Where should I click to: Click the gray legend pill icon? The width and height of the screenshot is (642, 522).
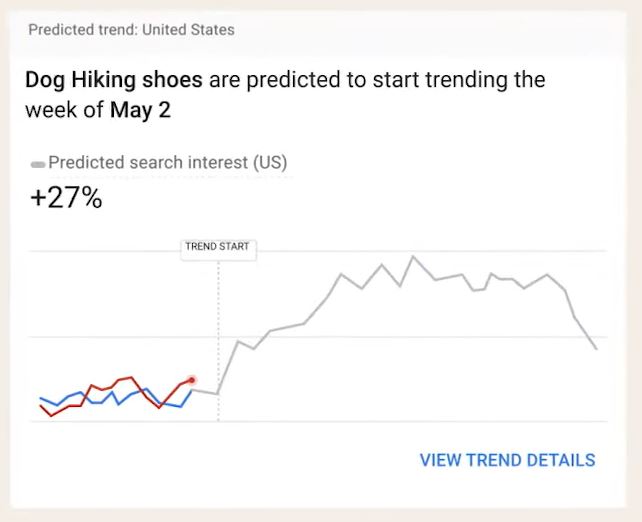point(38,165)
